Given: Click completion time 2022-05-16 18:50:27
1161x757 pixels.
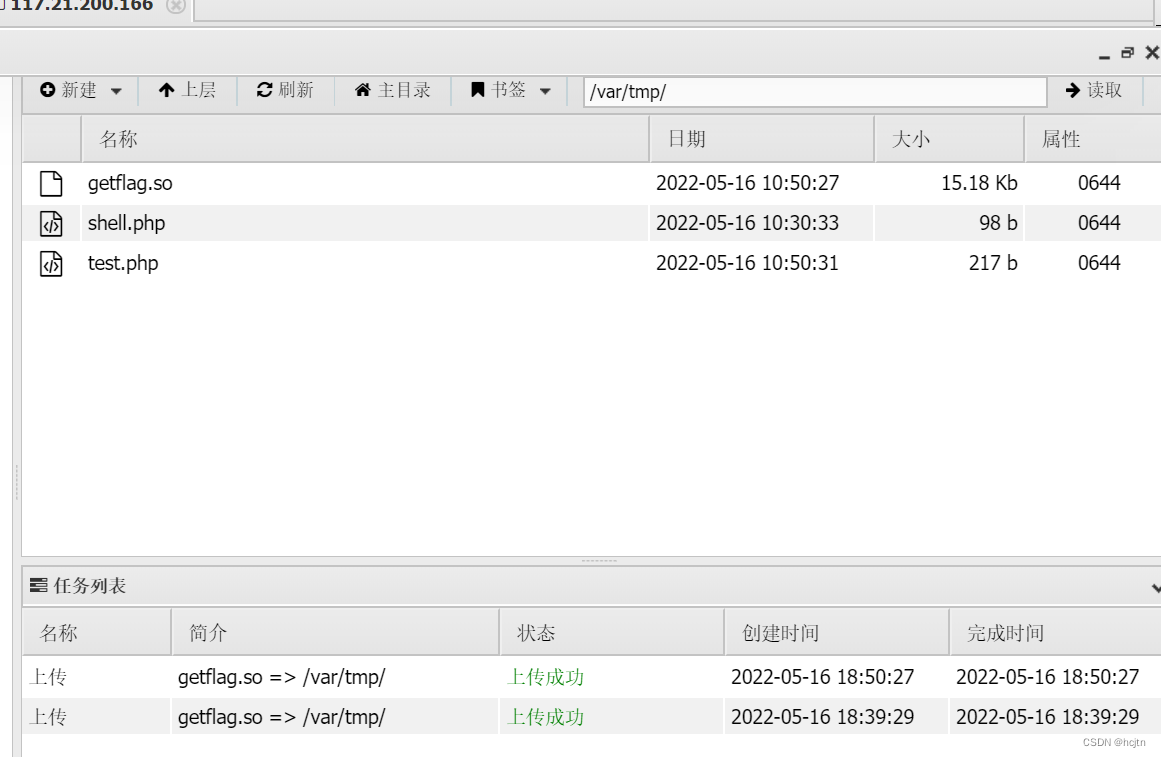Looking at the screenshot, I should pyautogui.click(x=1048, y=677).
